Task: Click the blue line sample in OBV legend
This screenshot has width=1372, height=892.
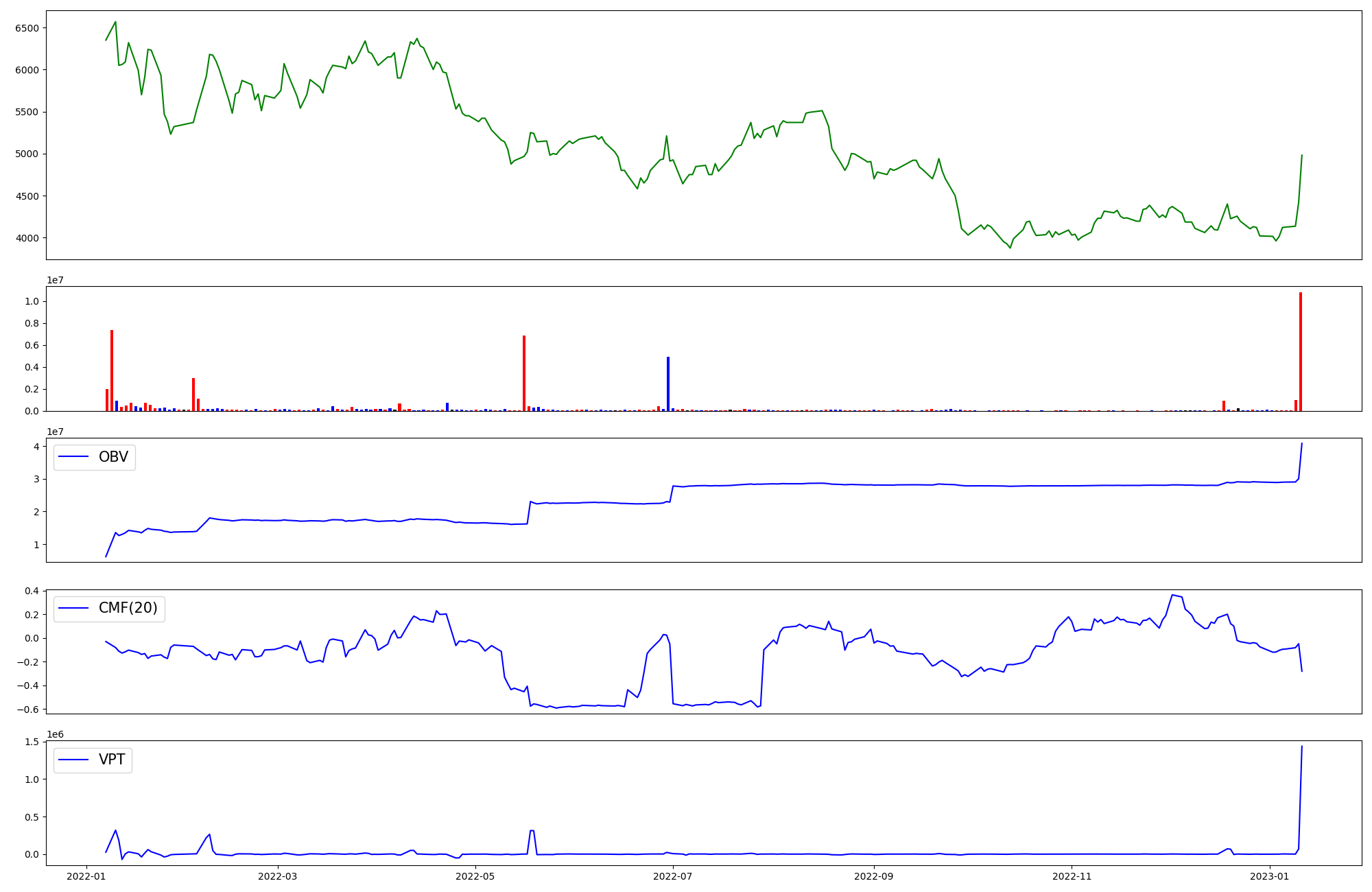Action: pos(74,457)
